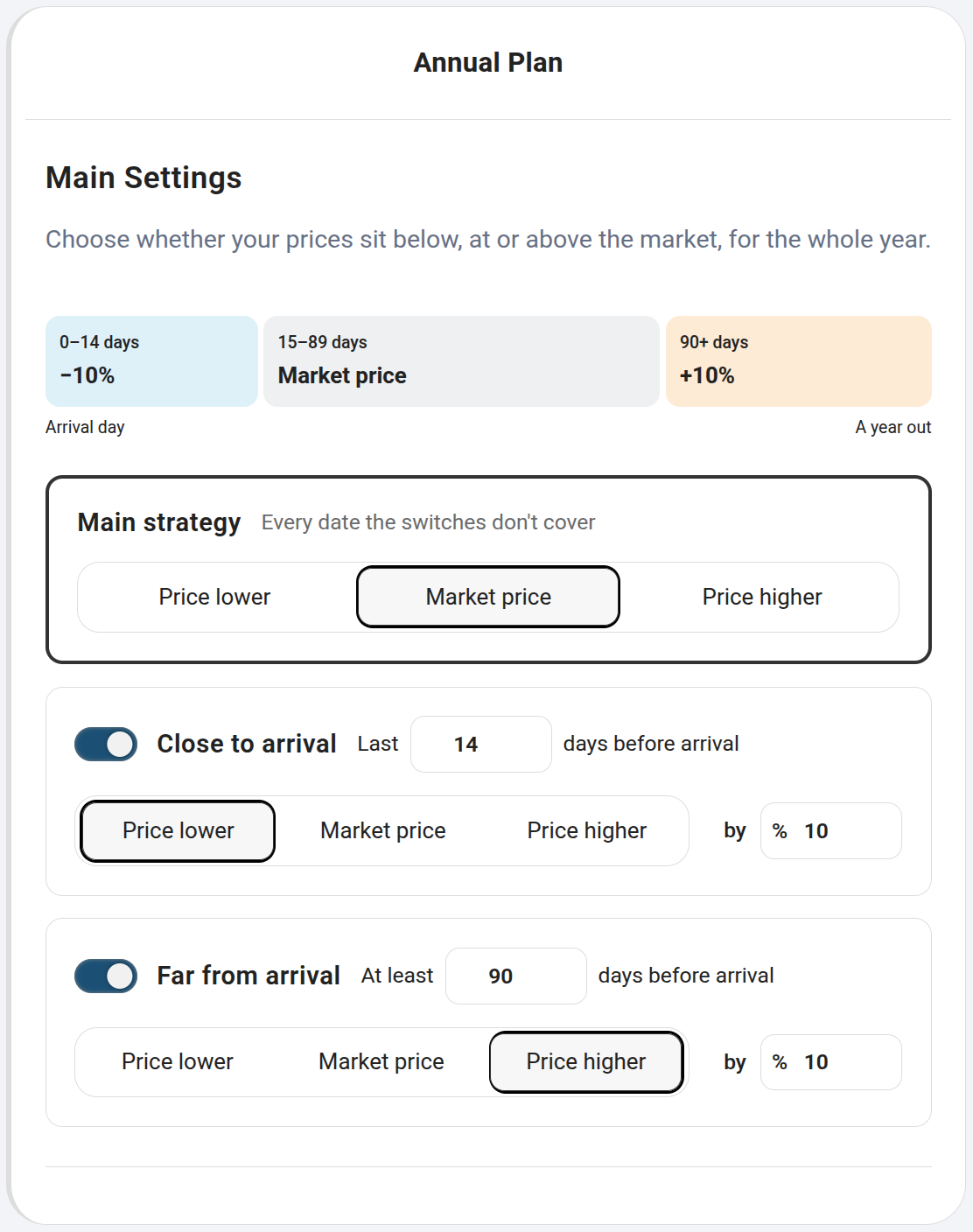The width and height of the screenshot is (973, 1232).
Task: Click the 'A year out' label
Action: (x=893, y=427)
